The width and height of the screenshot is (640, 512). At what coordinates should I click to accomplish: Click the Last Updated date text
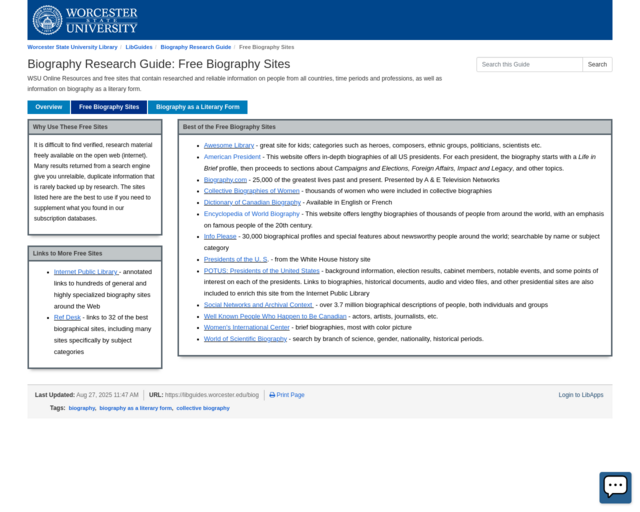[107, 395]
